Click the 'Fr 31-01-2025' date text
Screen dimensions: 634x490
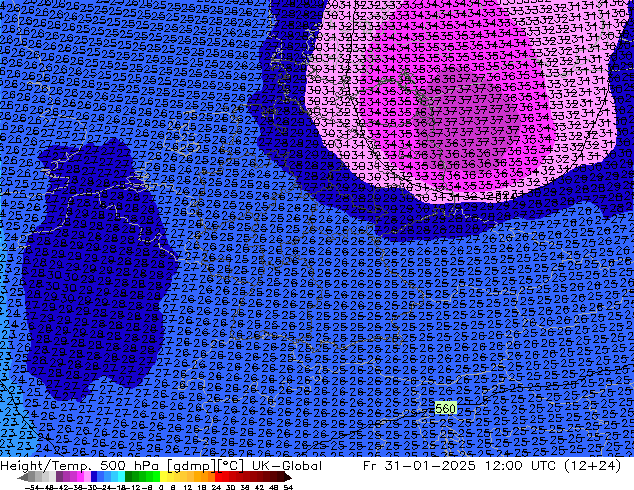[x=419, y=466]
